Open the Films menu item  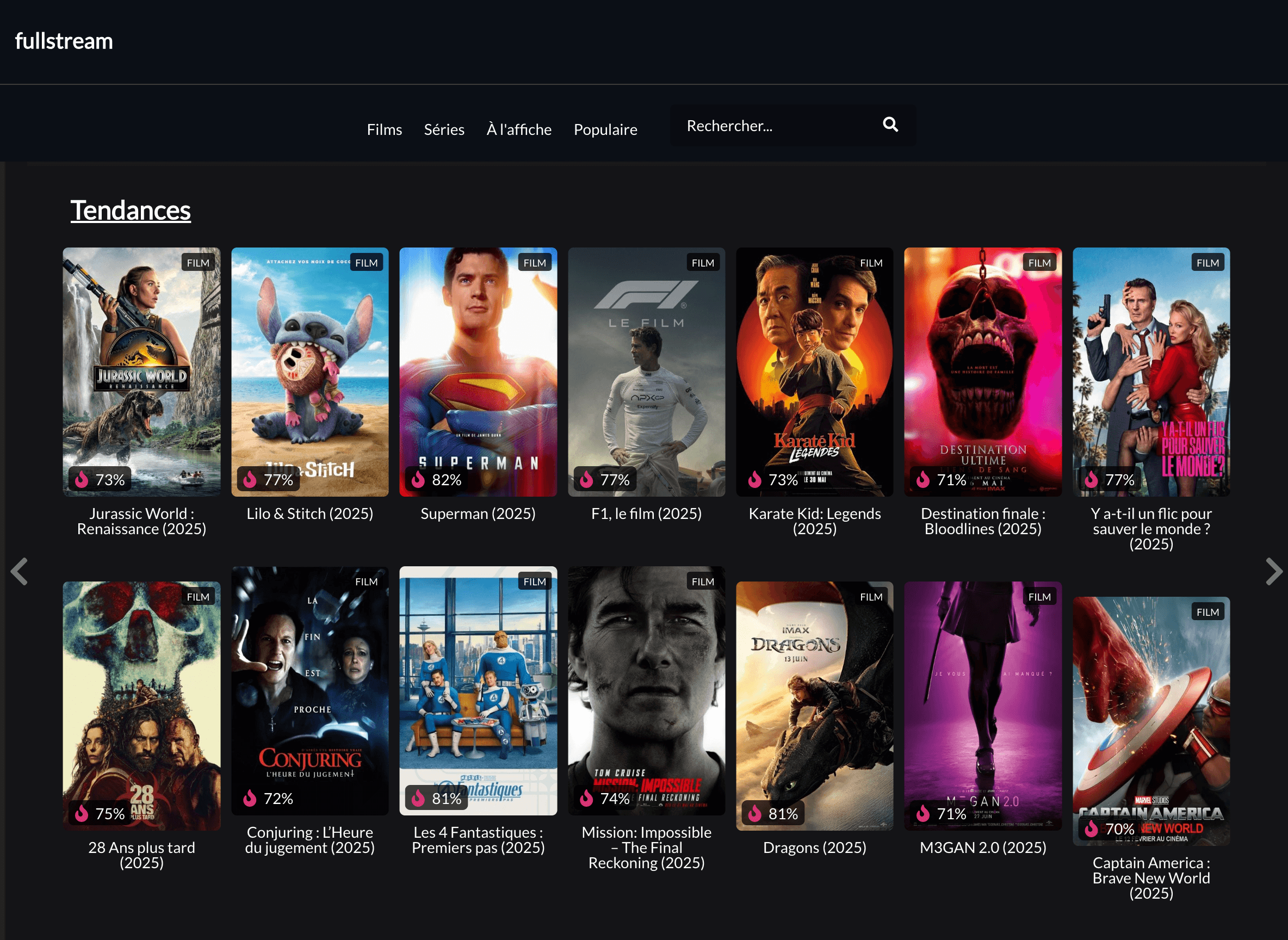coord(384,129)
